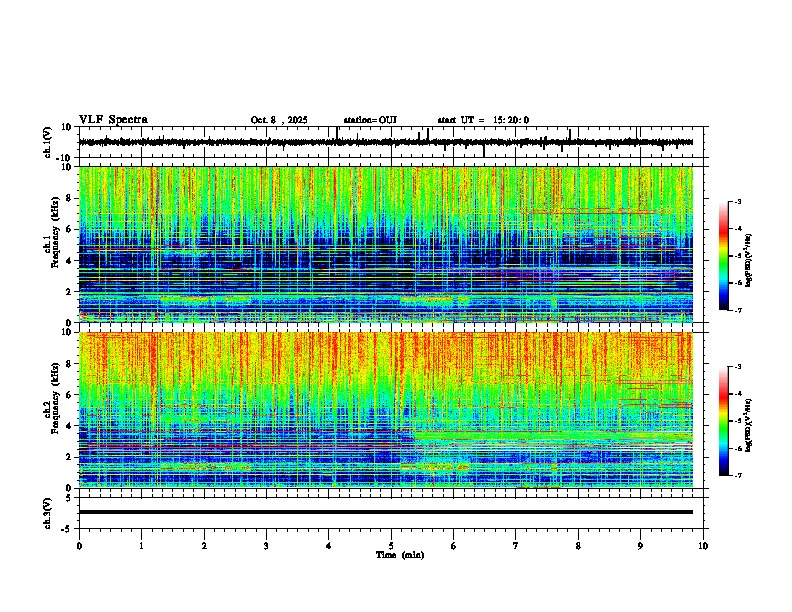This screenshot has height=612, width=792.
Task: Click the ch.1 log(PSD) color bar
Action: [x=723, y=256]
